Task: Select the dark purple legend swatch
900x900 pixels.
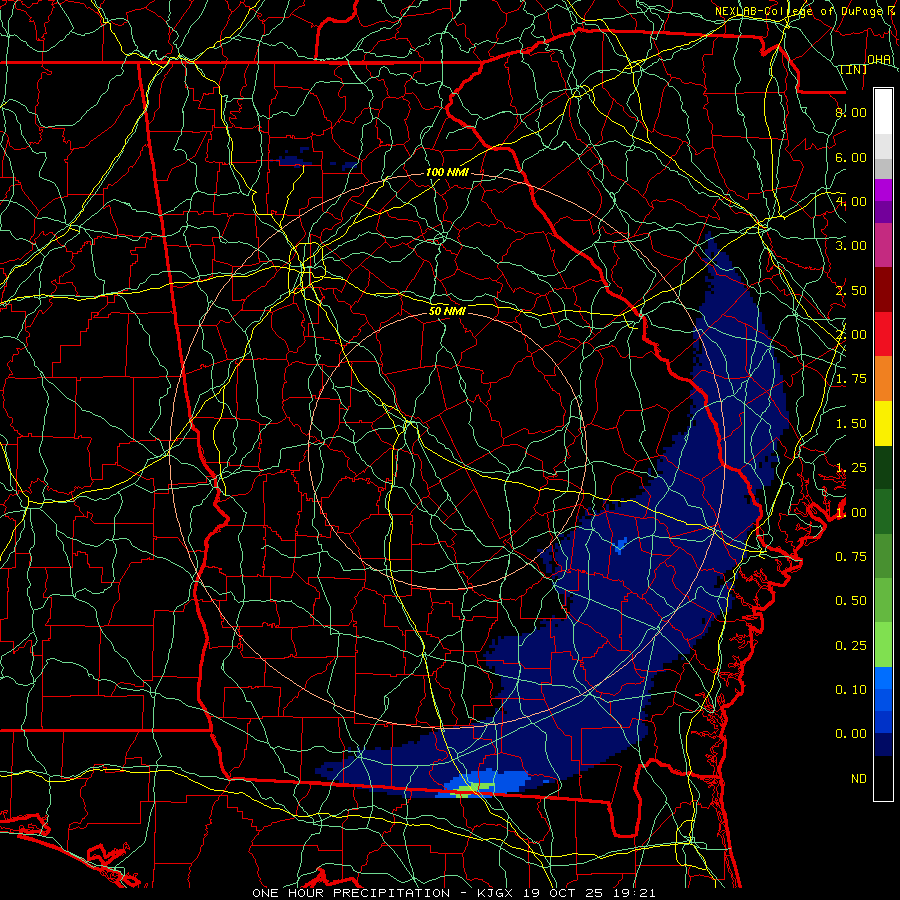Action: pos(883,212)
